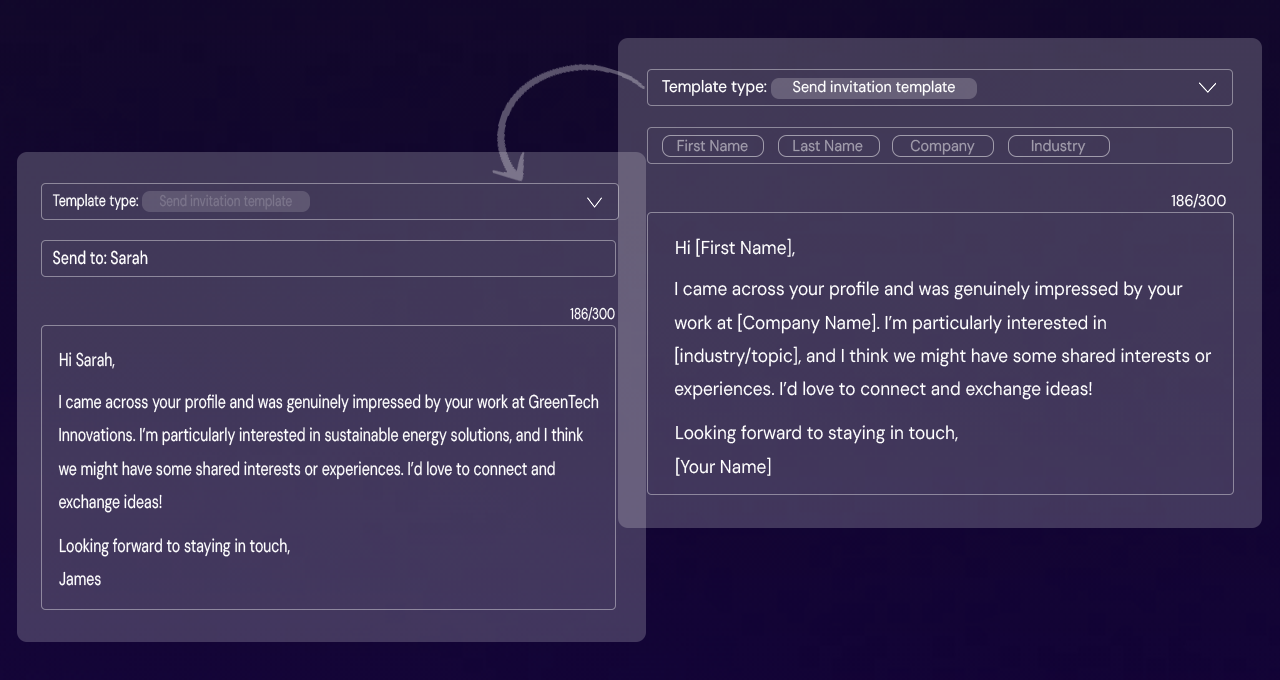Click inside the personalized message to Sarah
1280x680 pixels.
pos(328,465)
